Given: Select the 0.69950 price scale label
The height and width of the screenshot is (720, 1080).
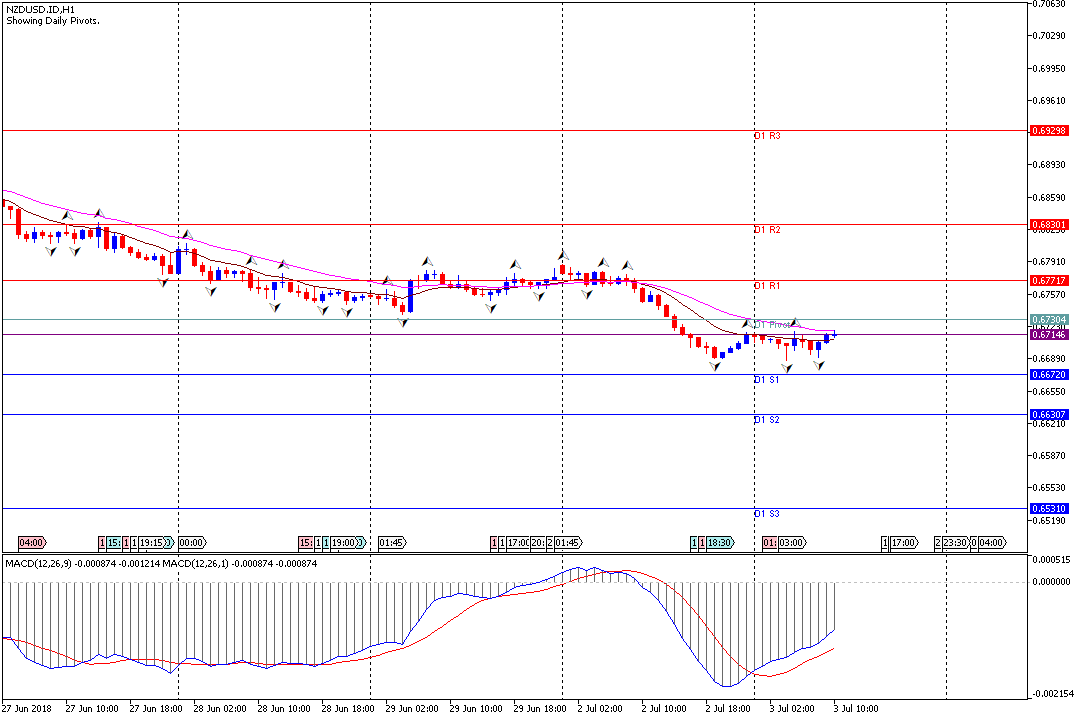Looking at the screenshot, I should point(1051,68).
